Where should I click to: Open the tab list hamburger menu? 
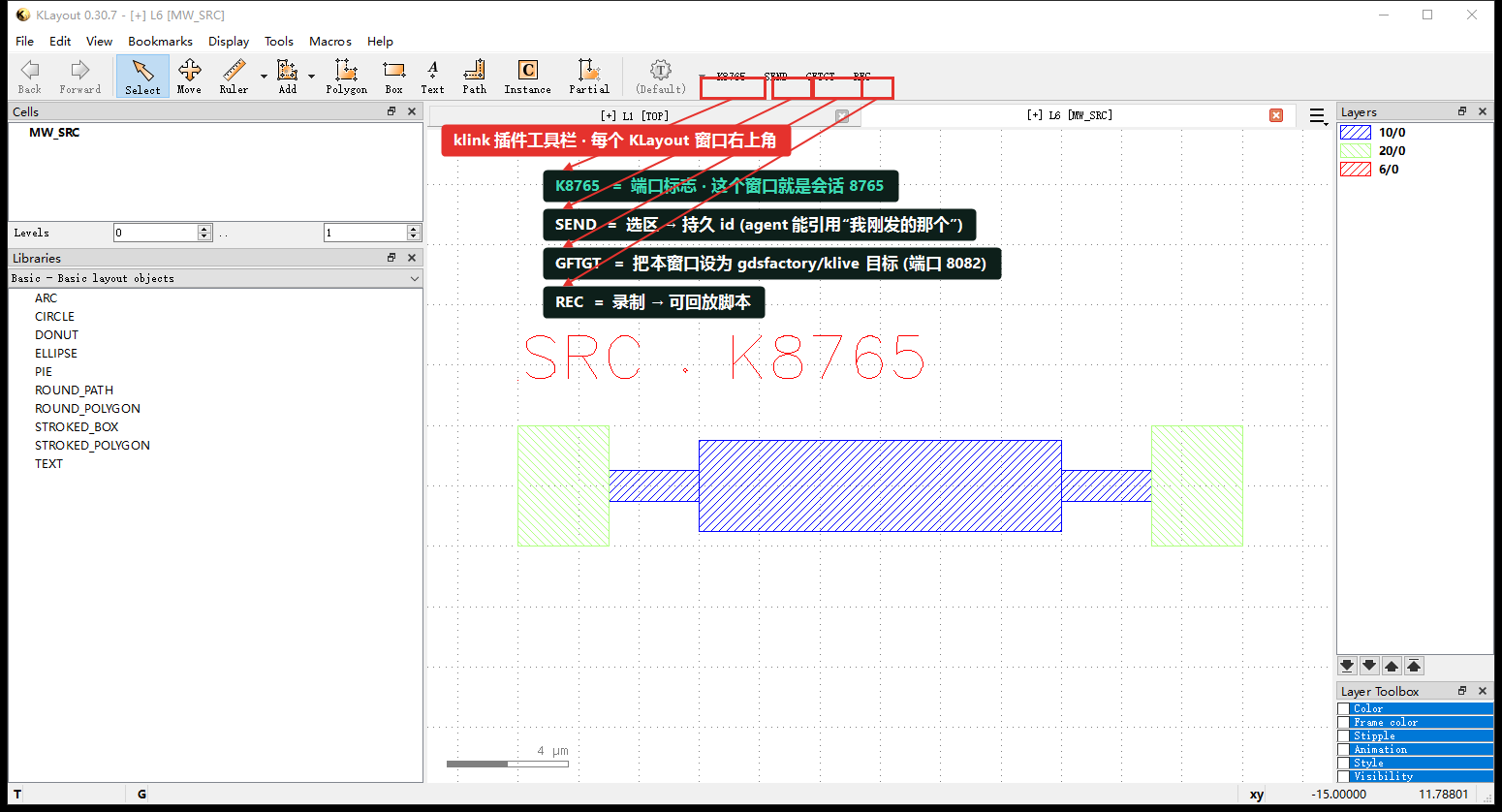point(1317,115)
